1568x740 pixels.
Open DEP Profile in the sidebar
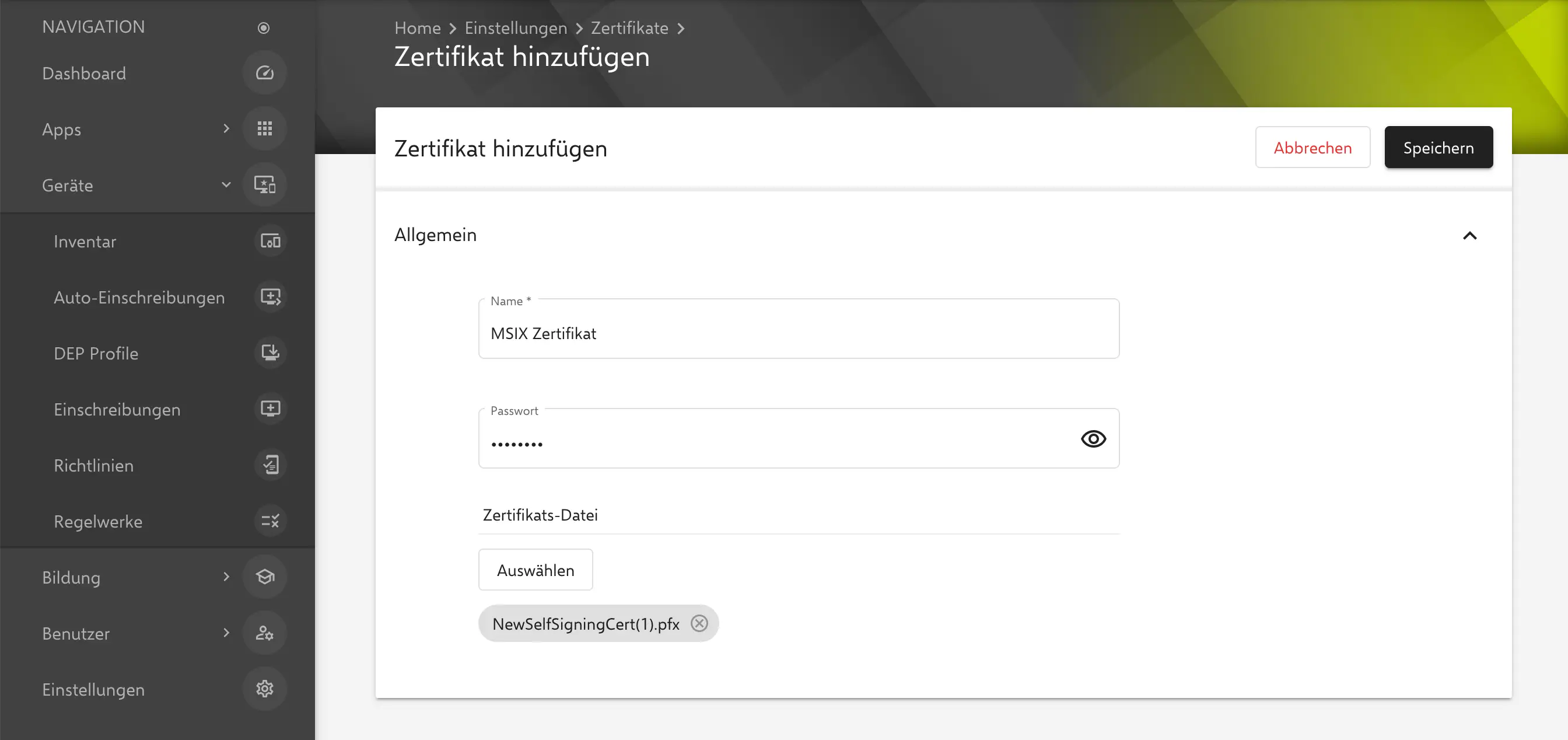coord(96,354)
